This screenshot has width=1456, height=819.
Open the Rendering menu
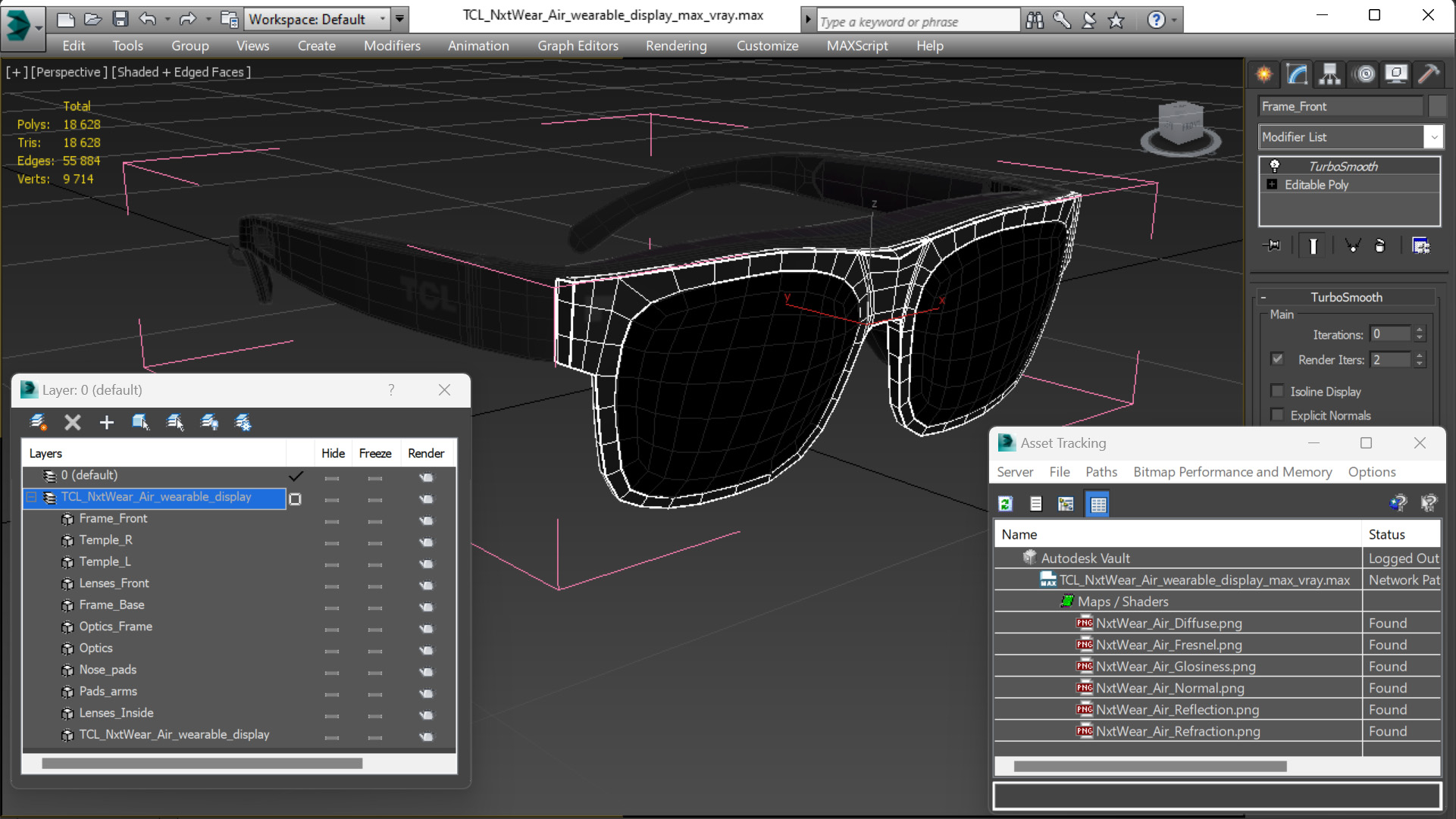pos(676,45)
